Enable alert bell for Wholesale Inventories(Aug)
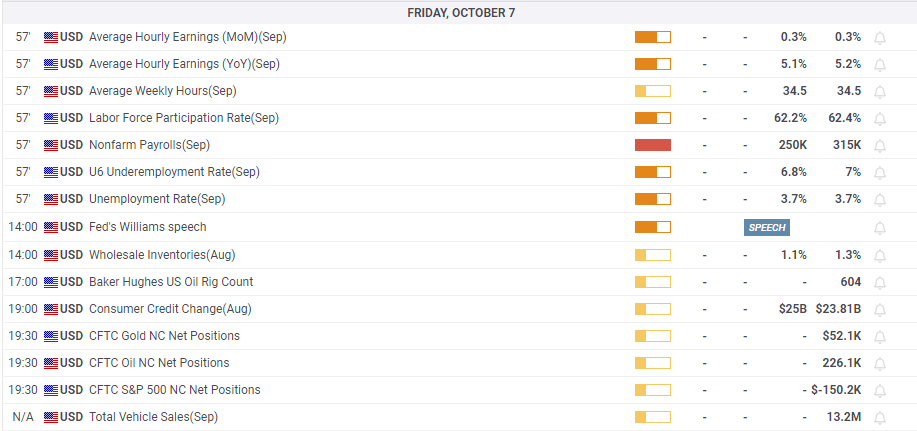 (x=880, y=255)
